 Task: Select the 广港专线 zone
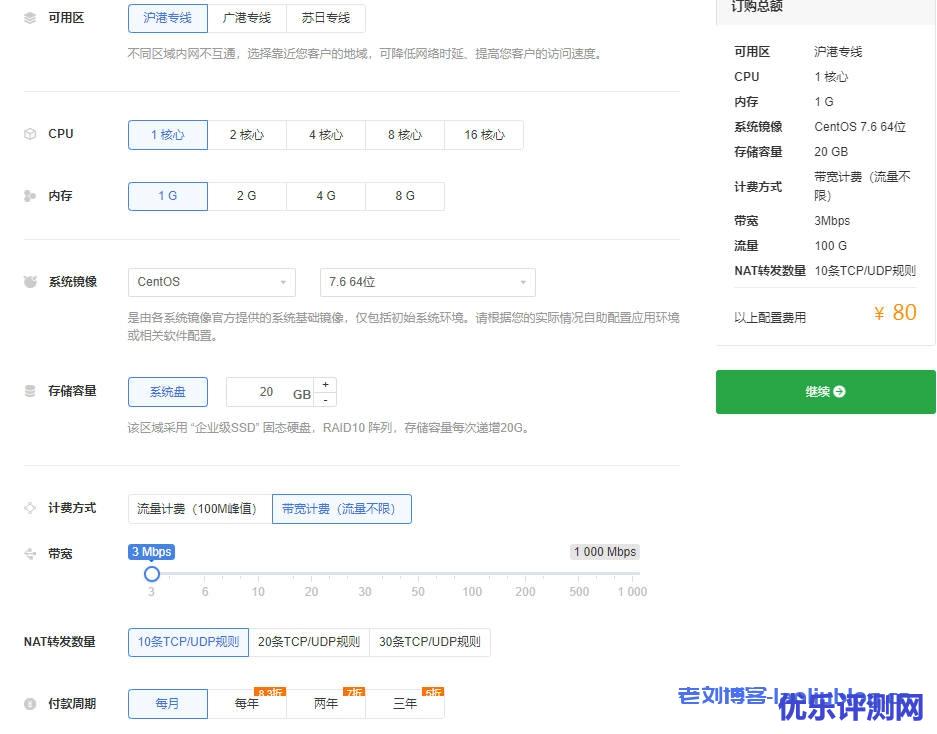point(247,18)
